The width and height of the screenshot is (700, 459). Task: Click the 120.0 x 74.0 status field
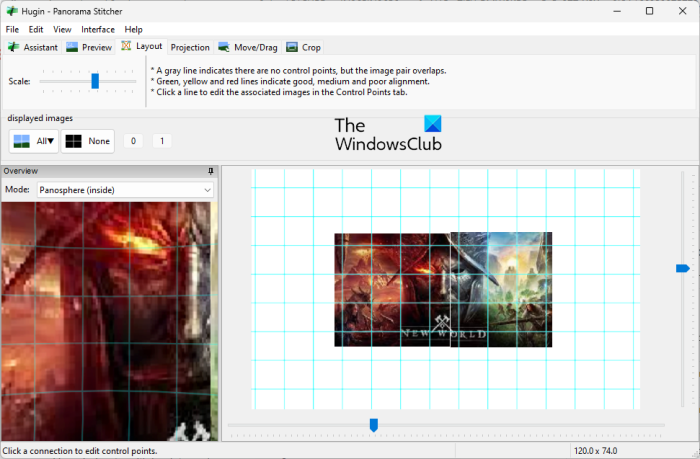click(596, 451)
